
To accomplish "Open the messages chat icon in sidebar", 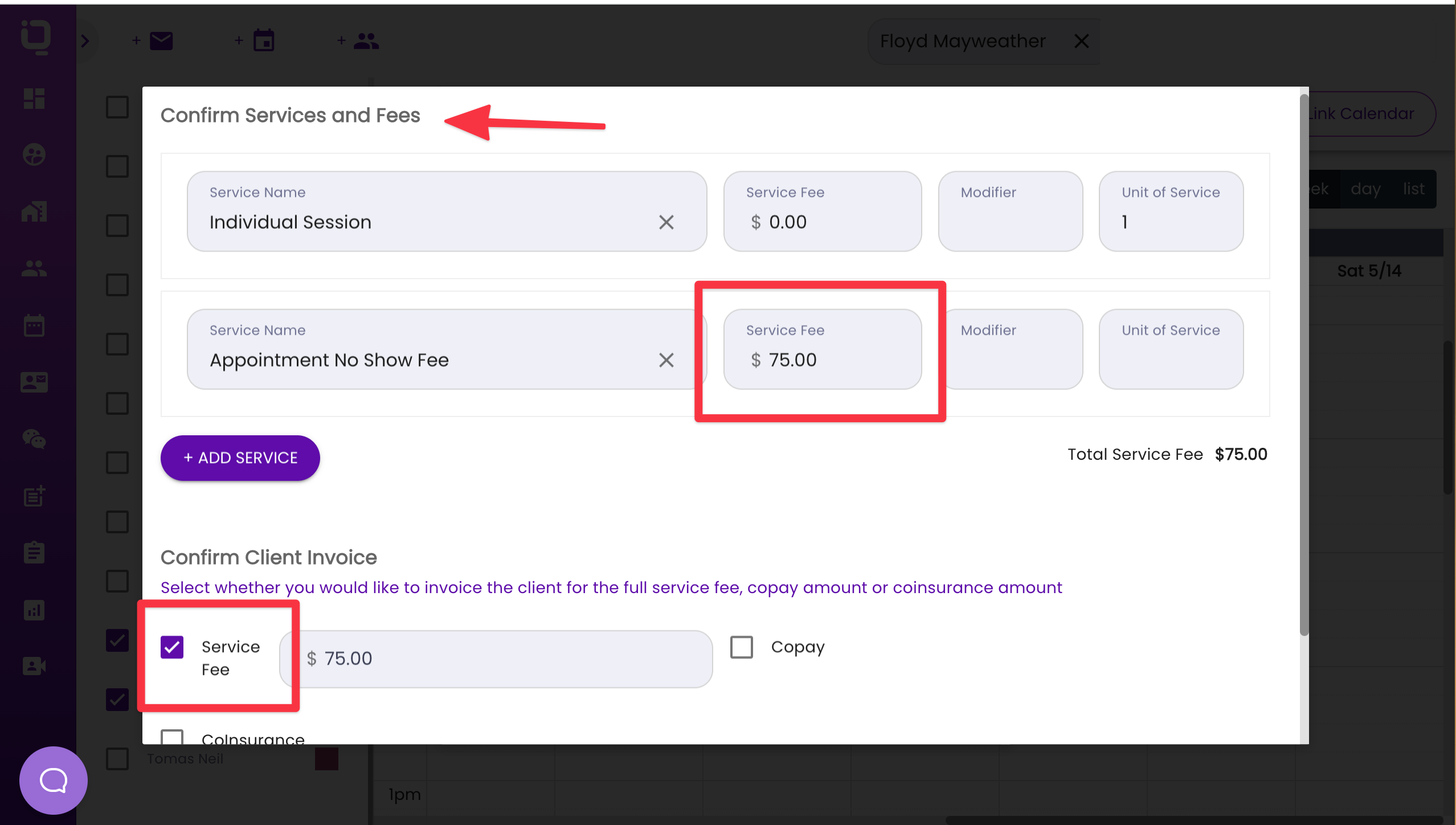I will pyautogui.click(x=33, y=439).
